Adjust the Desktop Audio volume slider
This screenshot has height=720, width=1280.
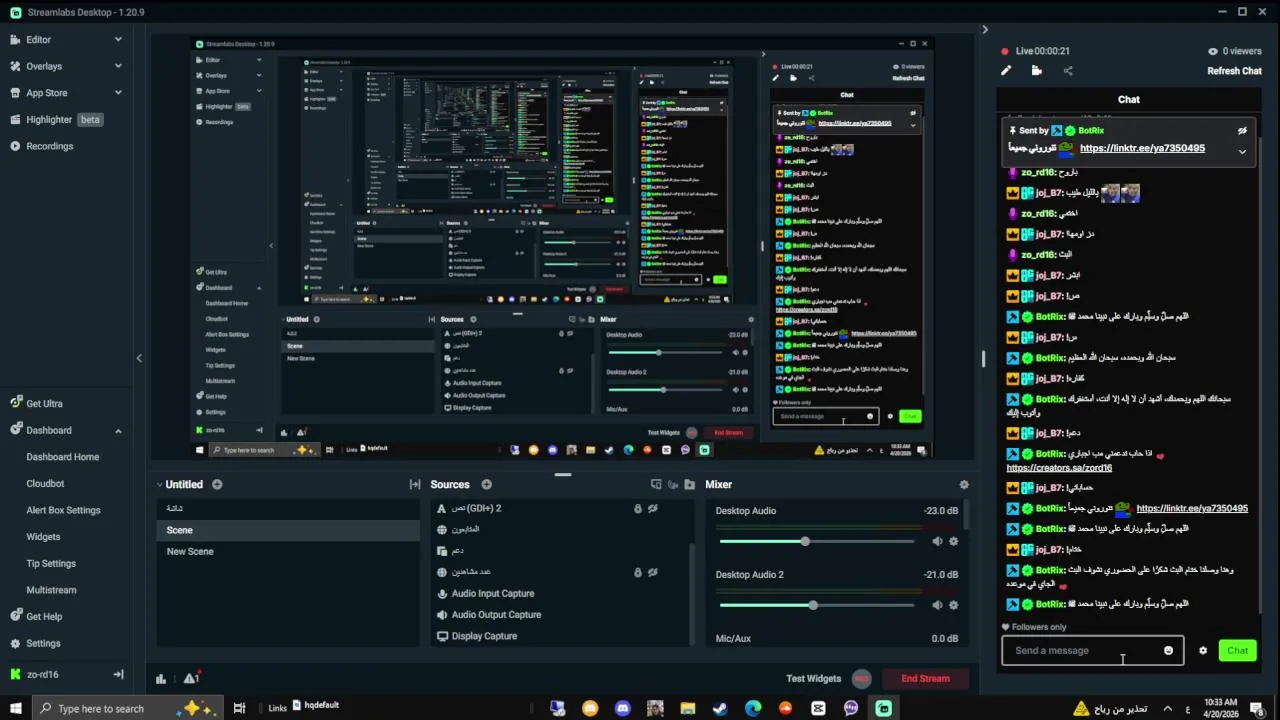coord(817,542)
